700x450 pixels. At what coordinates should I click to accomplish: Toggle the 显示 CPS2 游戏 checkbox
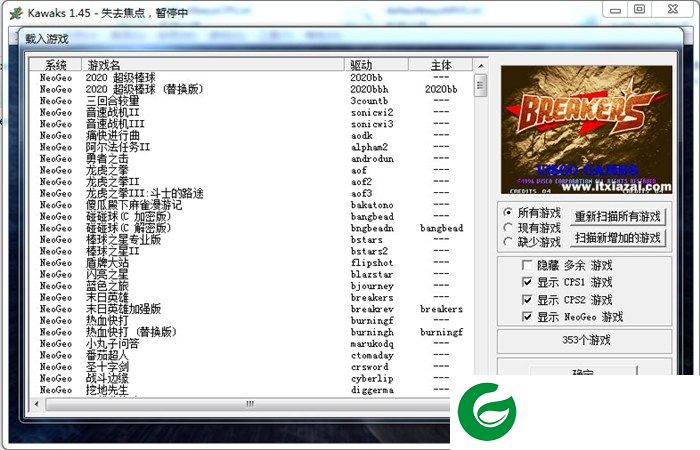(x=527, y=300)
